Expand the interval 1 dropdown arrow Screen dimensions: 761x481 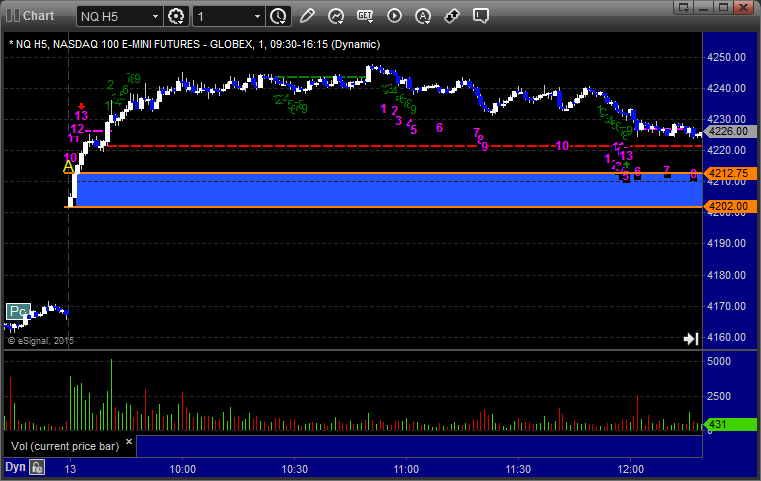(258, 17)
